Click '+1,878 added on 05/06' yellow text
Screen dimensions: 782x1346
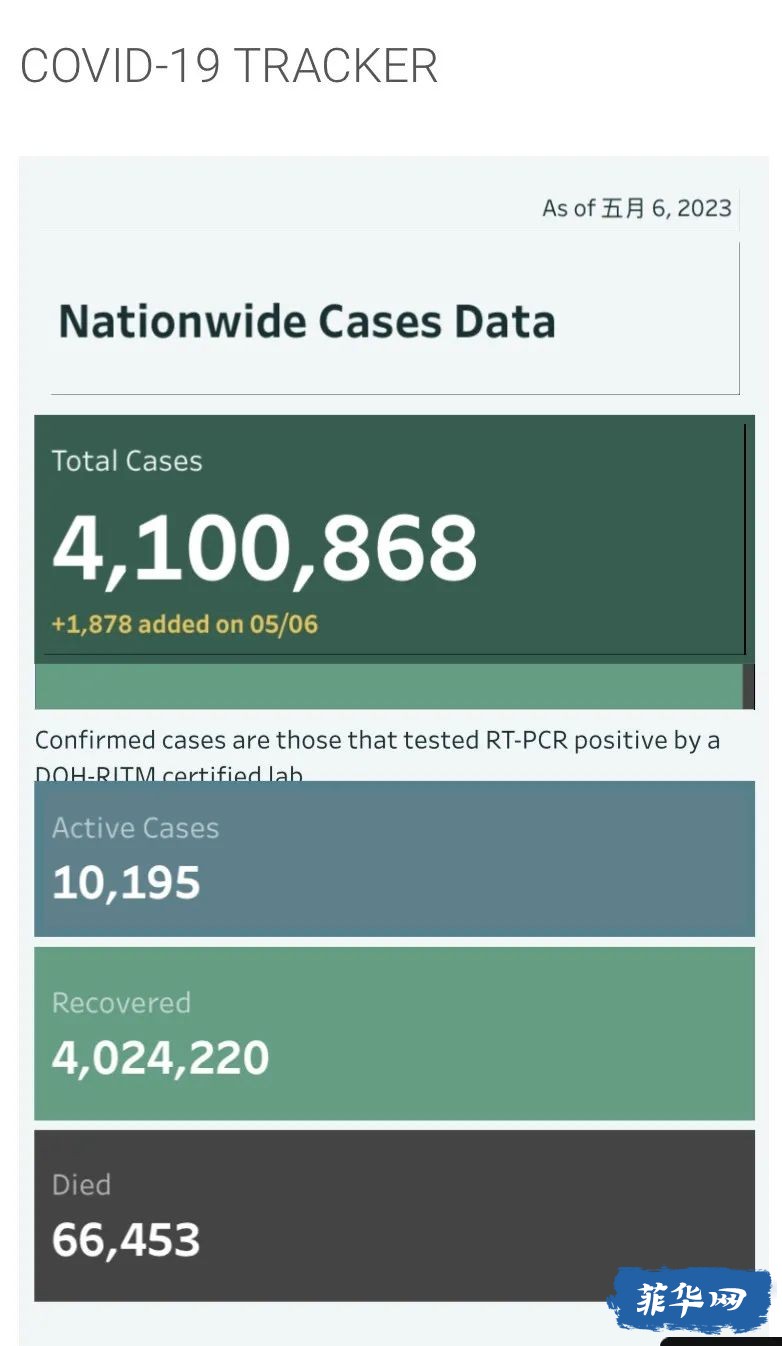click(x=185, y=625)
